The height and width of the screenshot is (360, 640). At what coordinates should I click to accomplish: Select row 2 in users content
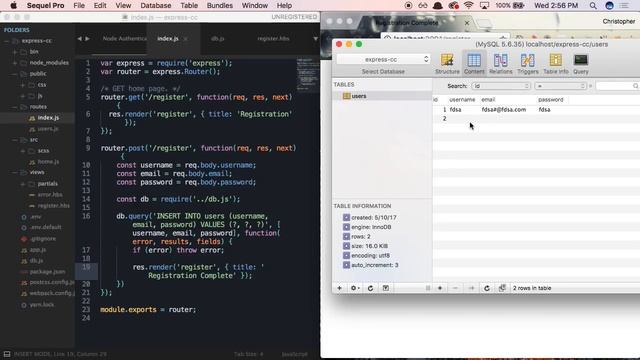pyautogui.click(x=536, y=118)
